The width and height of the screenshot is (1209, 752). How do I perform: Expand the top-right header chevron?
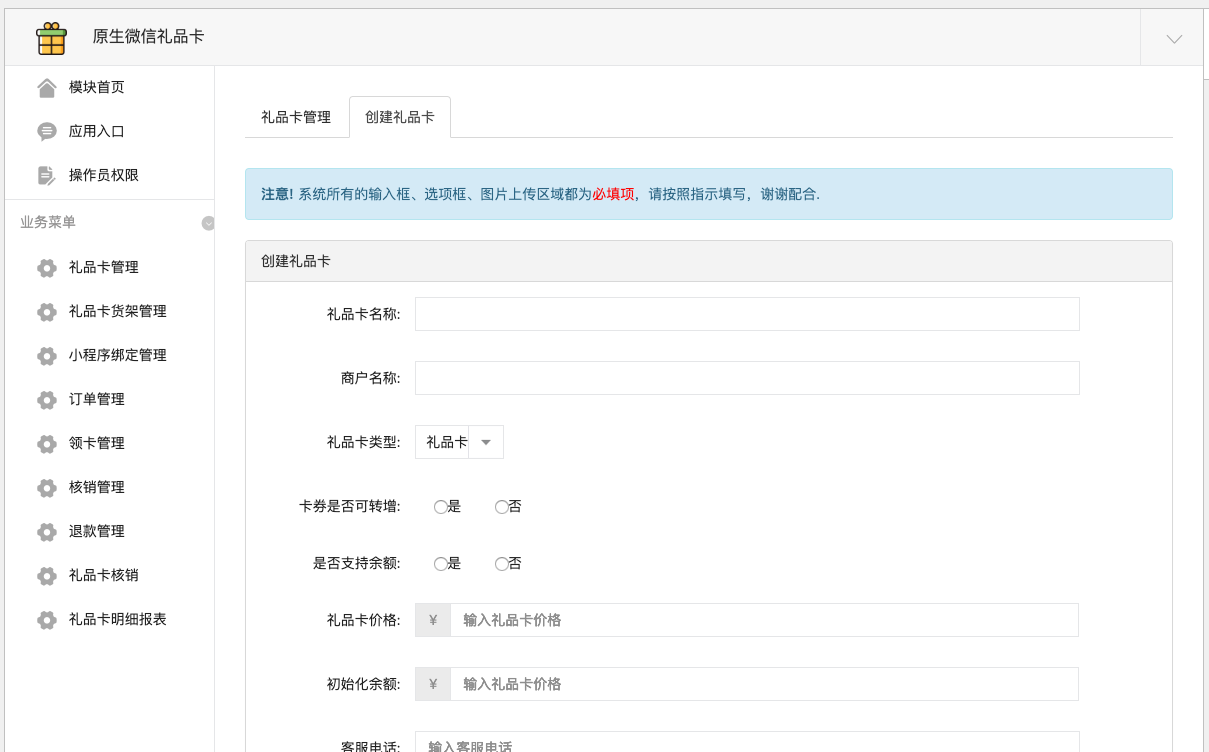(x=1174, y=39)
